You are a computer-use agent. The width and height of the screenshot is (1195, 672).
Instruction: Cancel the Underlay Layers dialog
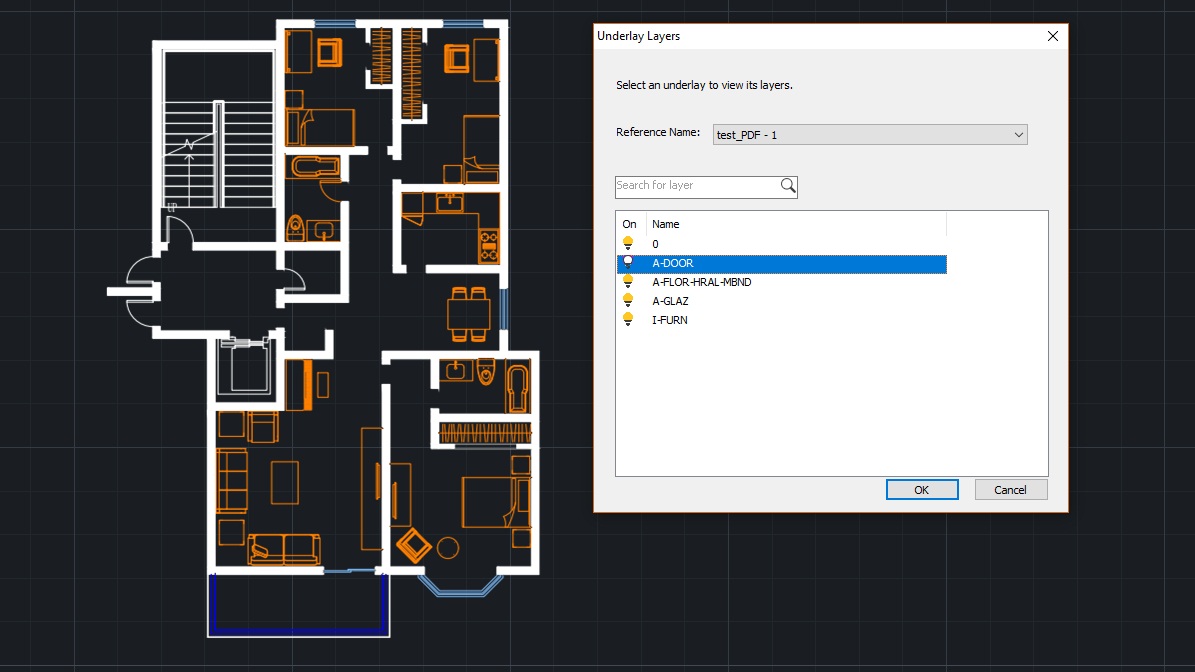point(1011,490)
